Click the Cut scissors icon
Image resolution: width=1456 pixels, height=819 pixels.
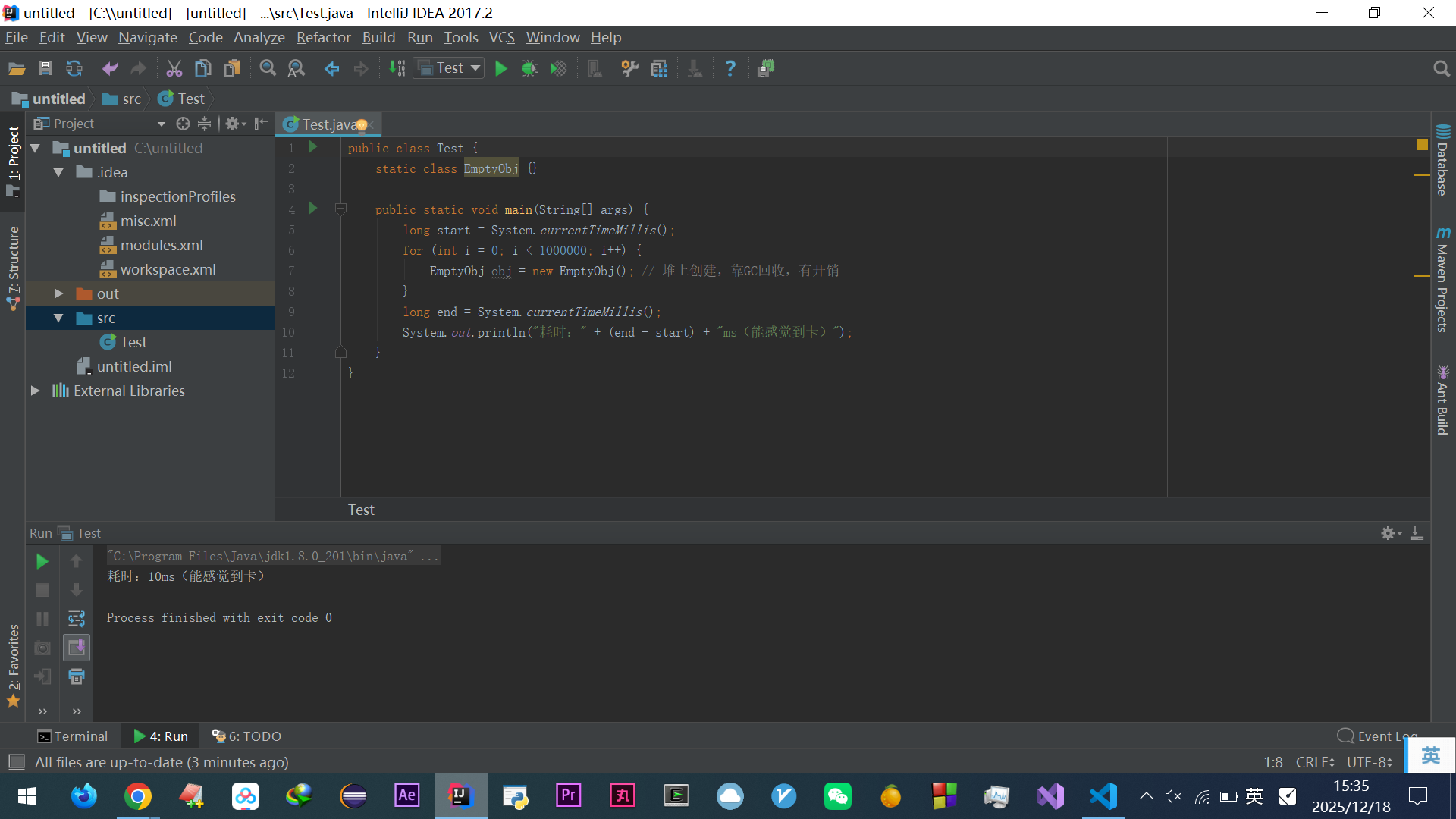click(x=174, y=69)
